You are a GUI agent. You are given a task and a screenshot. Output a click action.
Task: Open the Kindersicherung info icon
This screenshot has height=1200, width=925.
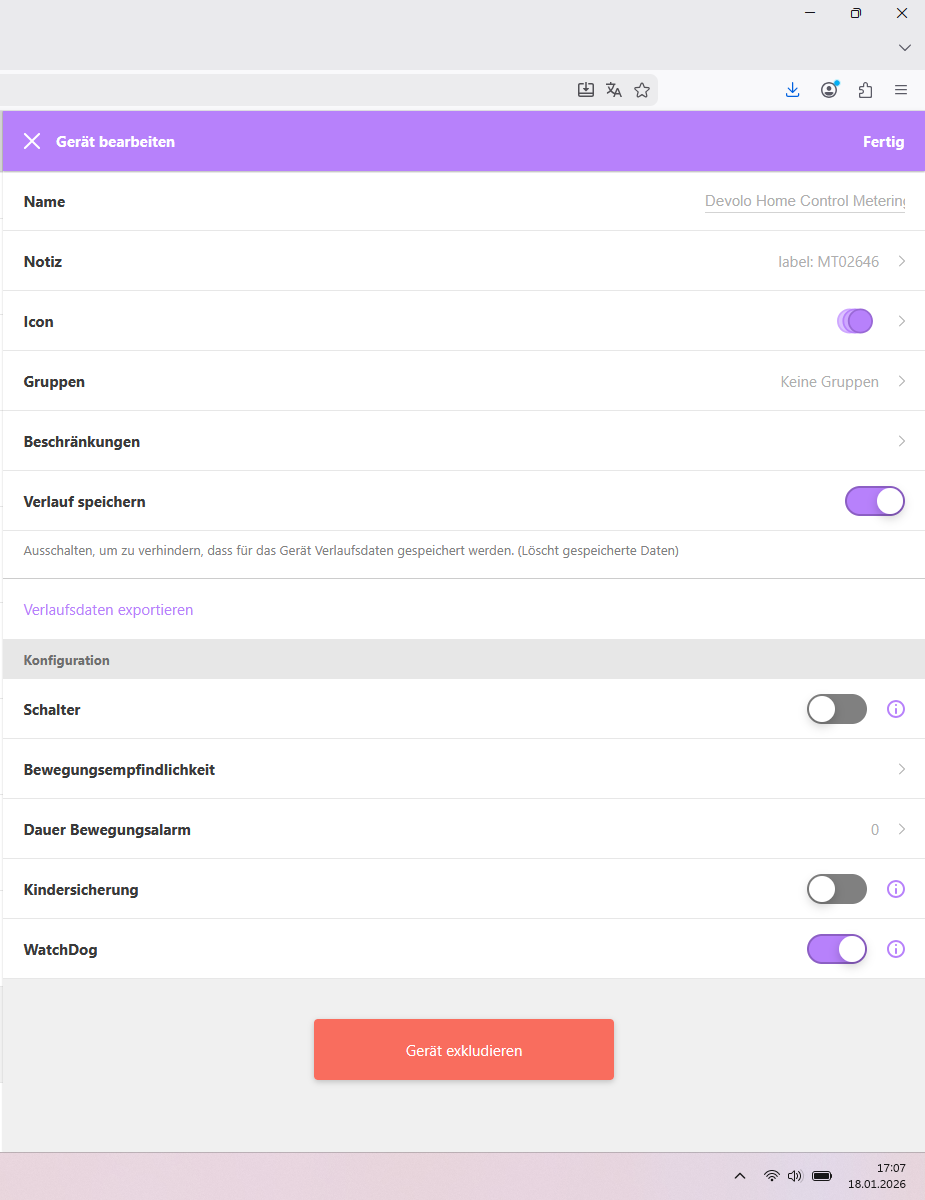coord(896,889)
